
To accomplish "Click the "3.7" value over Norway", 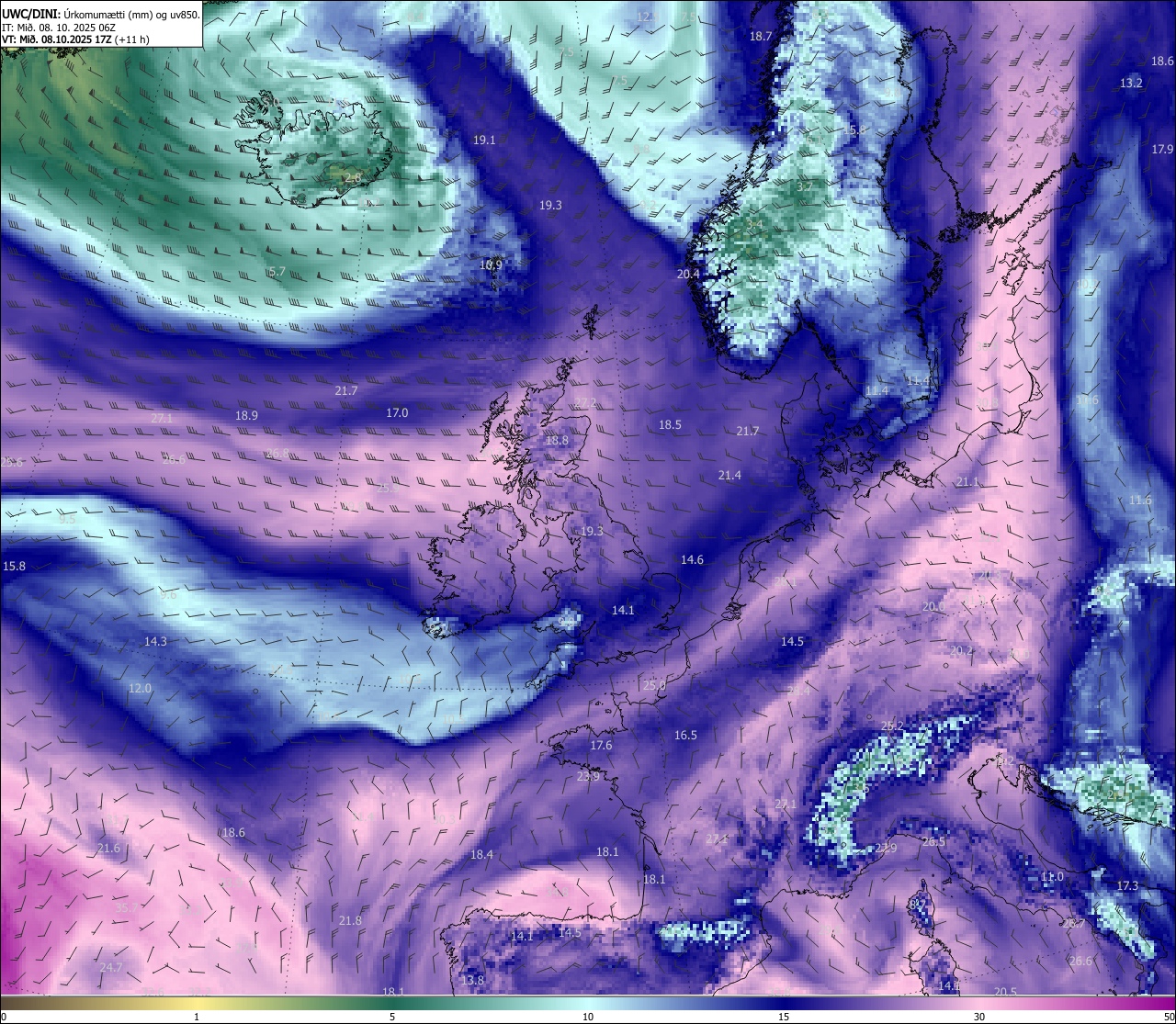I will 804,186.
